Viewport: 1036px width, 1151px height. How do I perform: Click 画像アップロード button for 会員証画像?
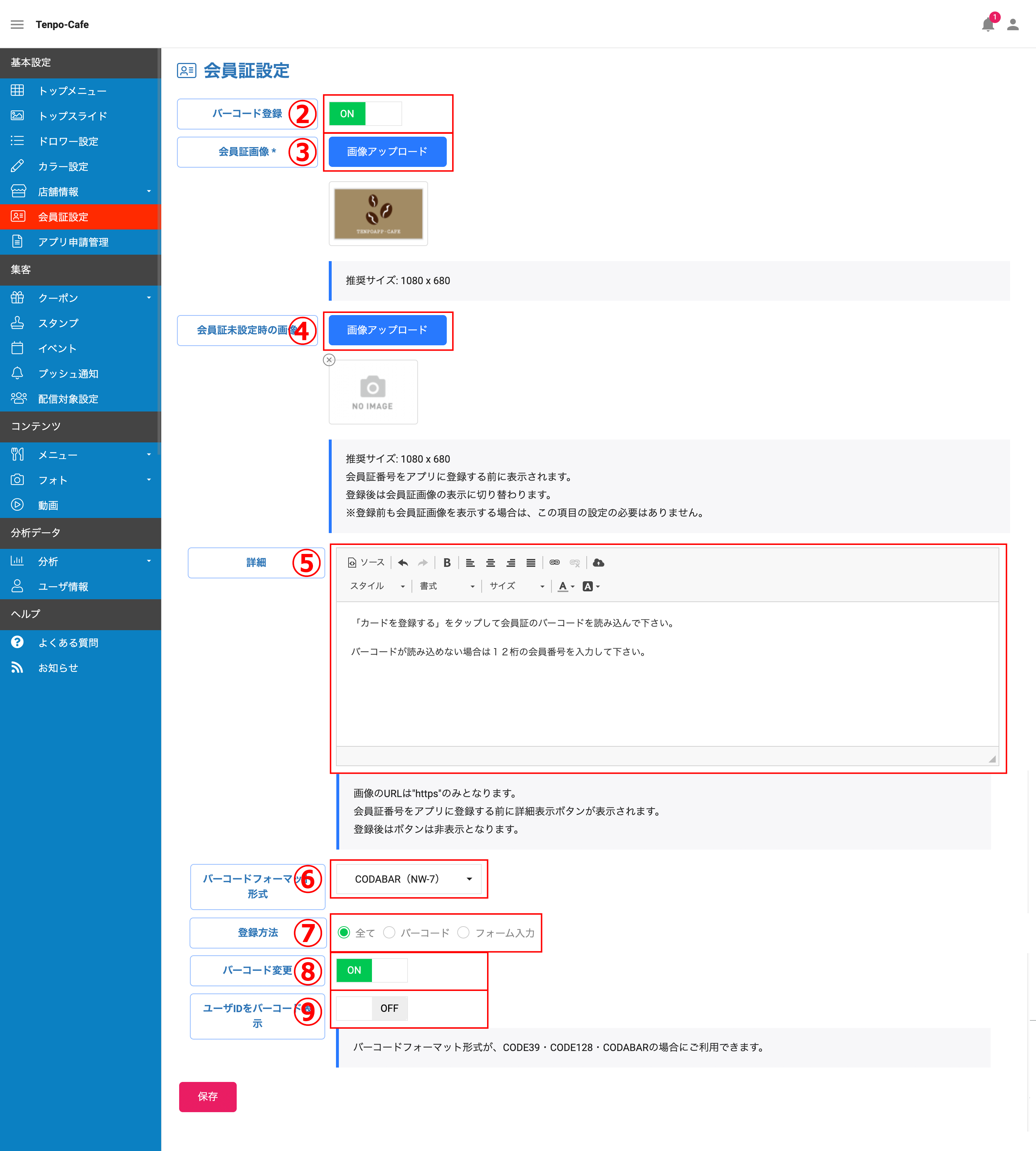(x=388, y=151)
